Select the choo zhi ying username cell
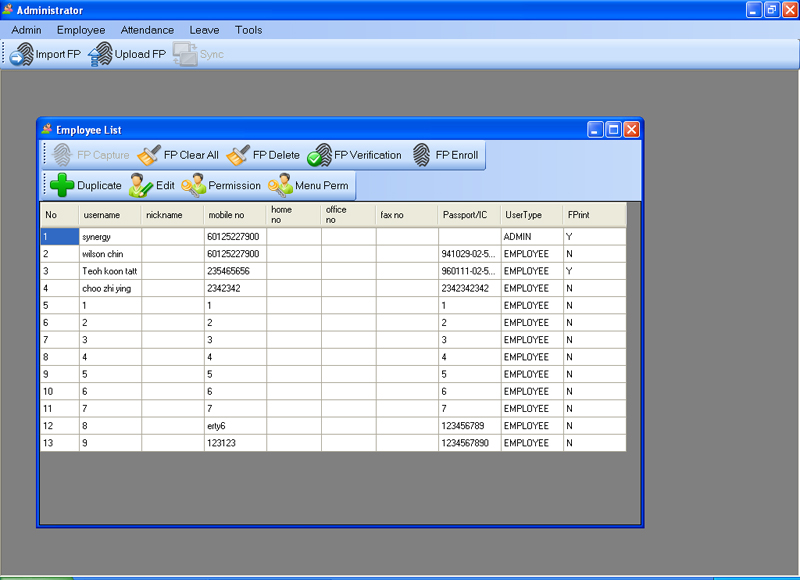 110,288
